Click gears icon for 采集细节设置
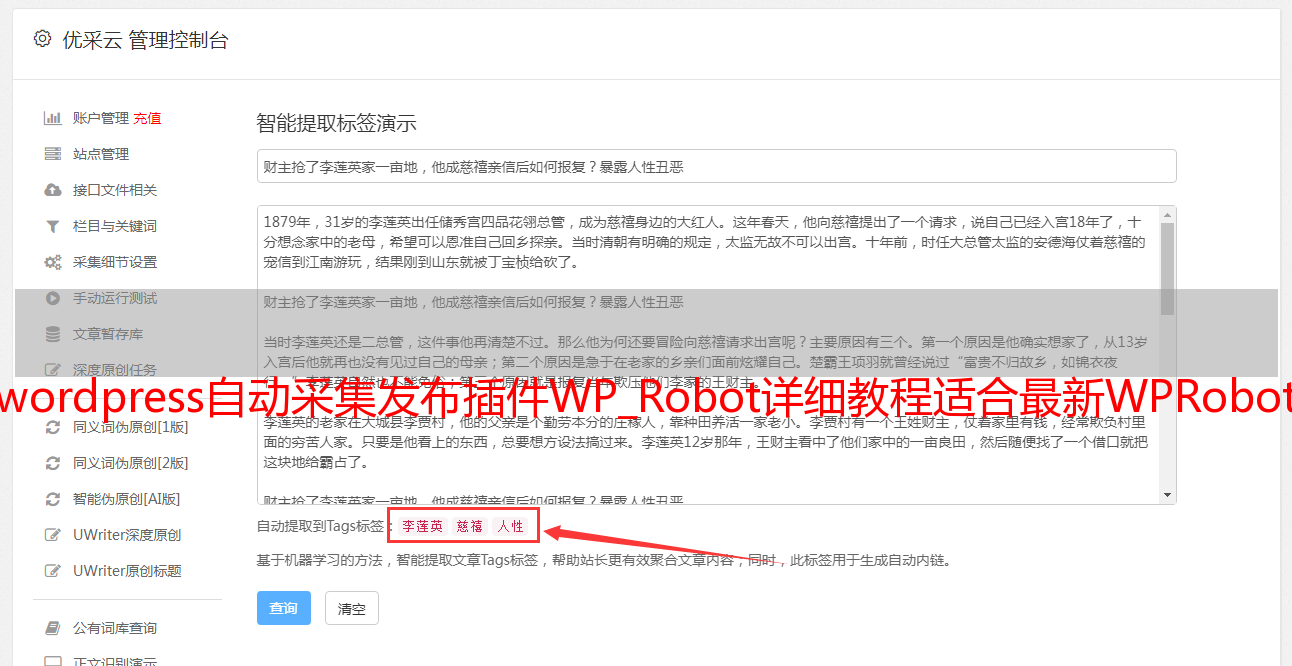This screenshot has height=666, width=1292. click(53, 262)
